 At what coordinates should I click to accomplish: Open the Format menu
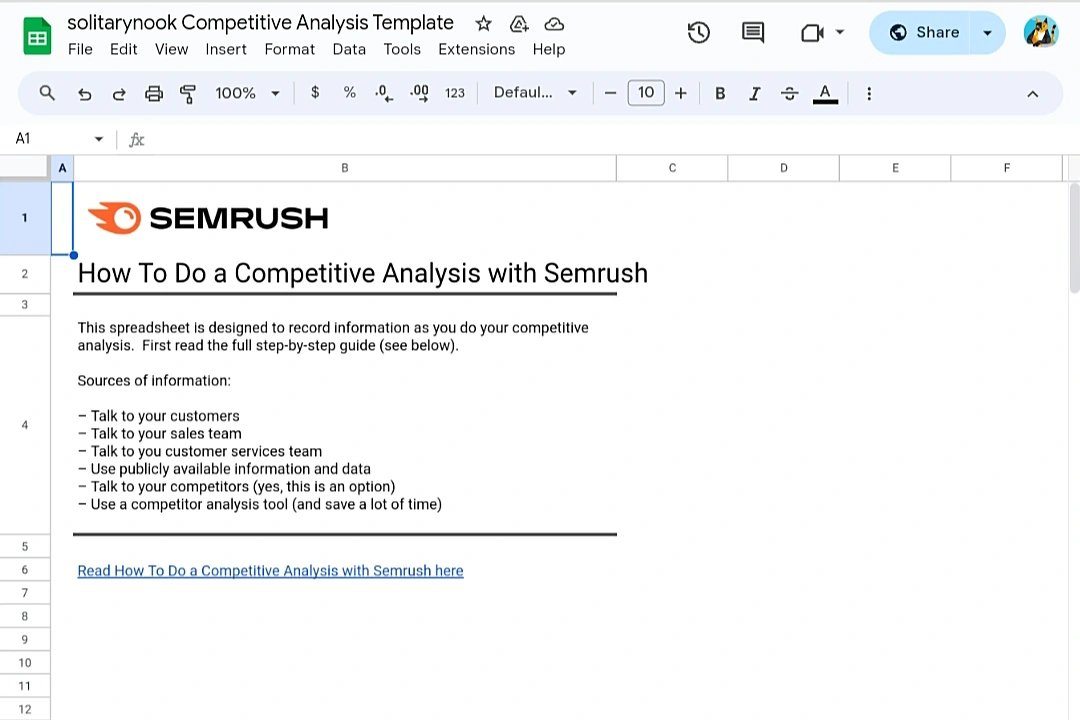(289, 50)
